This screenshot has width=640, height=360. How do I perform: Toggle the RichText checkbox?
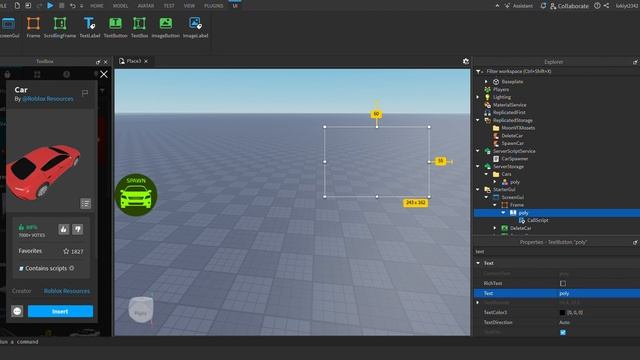563,283
